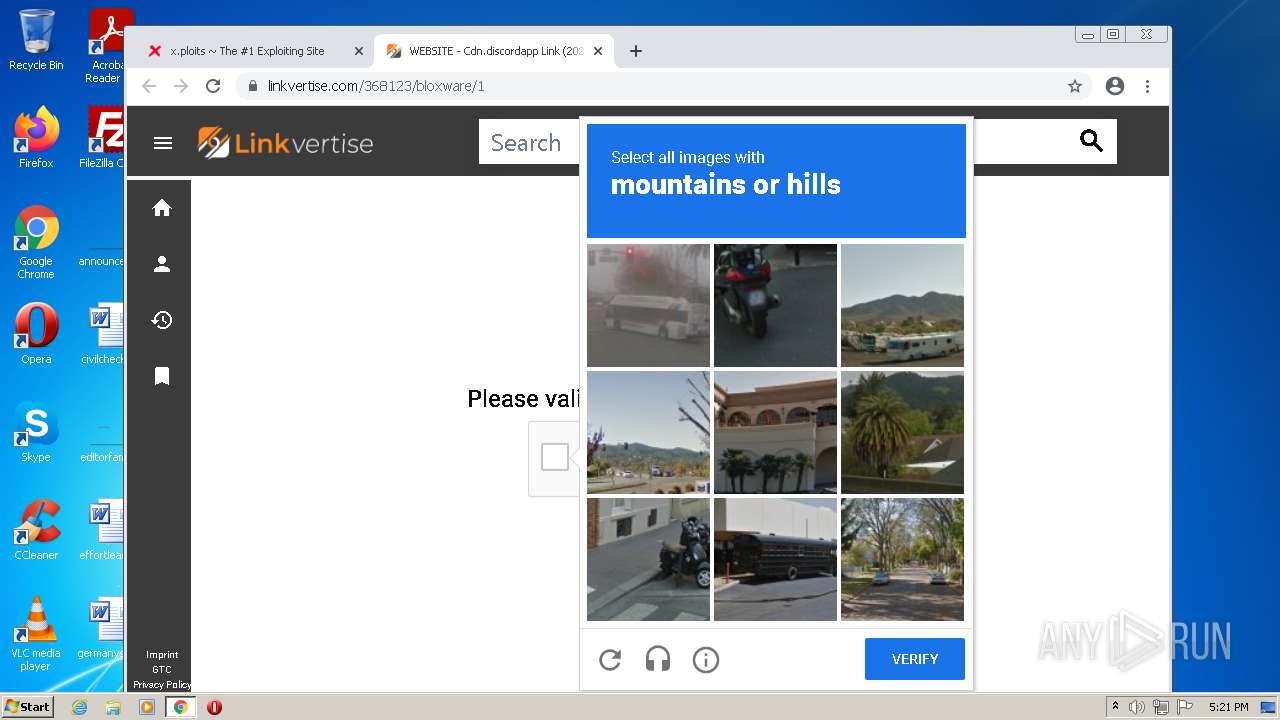Switch to the x.ploits tab
The image size is (1280, 720).
(246, 51)
